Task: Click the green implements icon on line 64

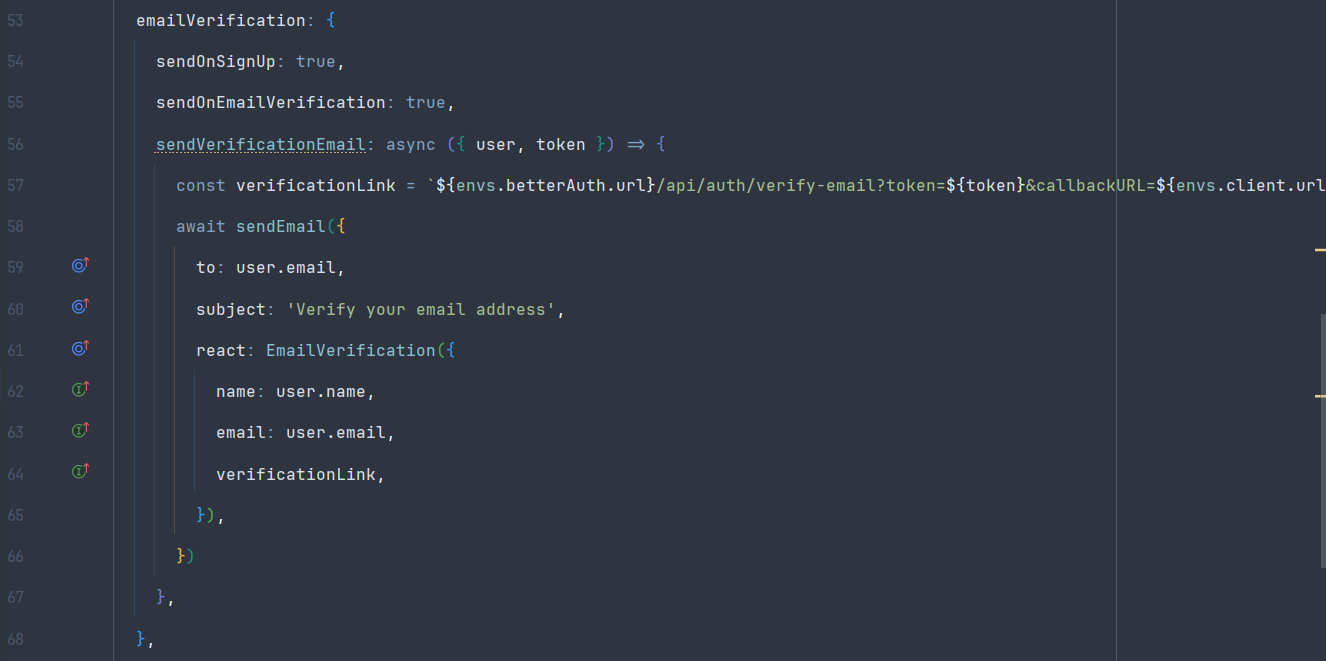Action: (x=81, y=471)
